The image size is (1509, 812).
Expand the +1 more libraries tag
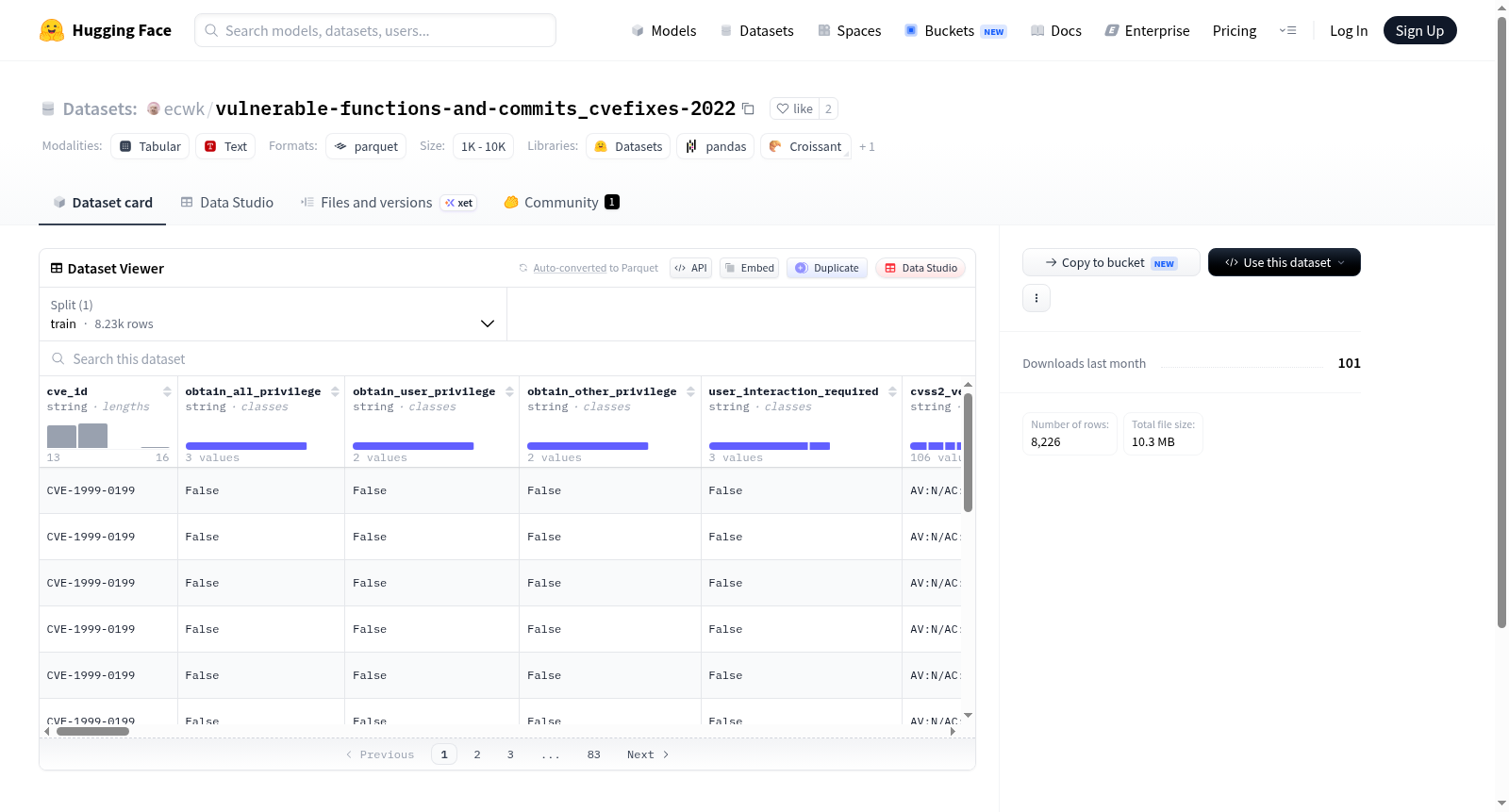pyautogui.click(x=867, y=146)
